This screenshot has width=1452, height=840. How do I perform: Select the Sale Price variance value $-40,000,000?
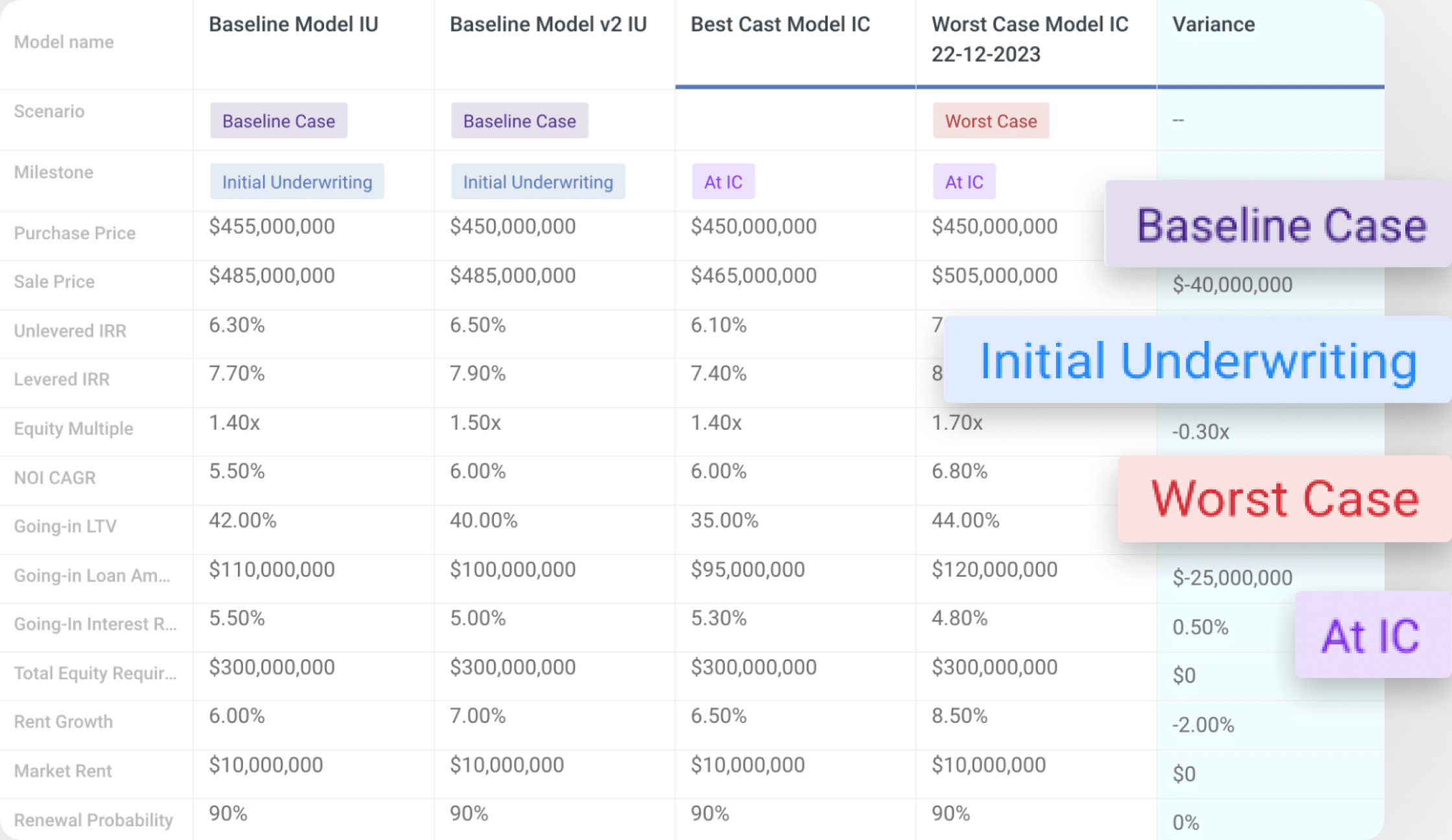coord(1232,285)
